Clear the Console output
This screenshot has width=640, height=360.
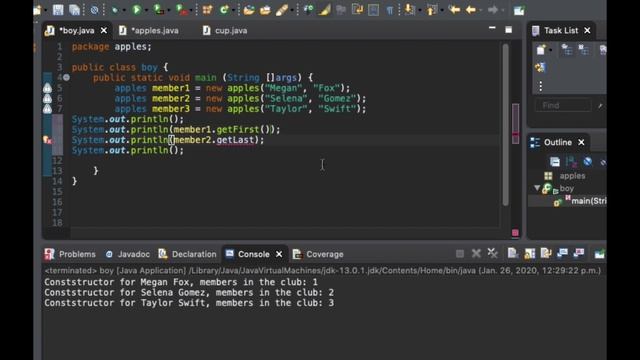(x=513, y=254)
